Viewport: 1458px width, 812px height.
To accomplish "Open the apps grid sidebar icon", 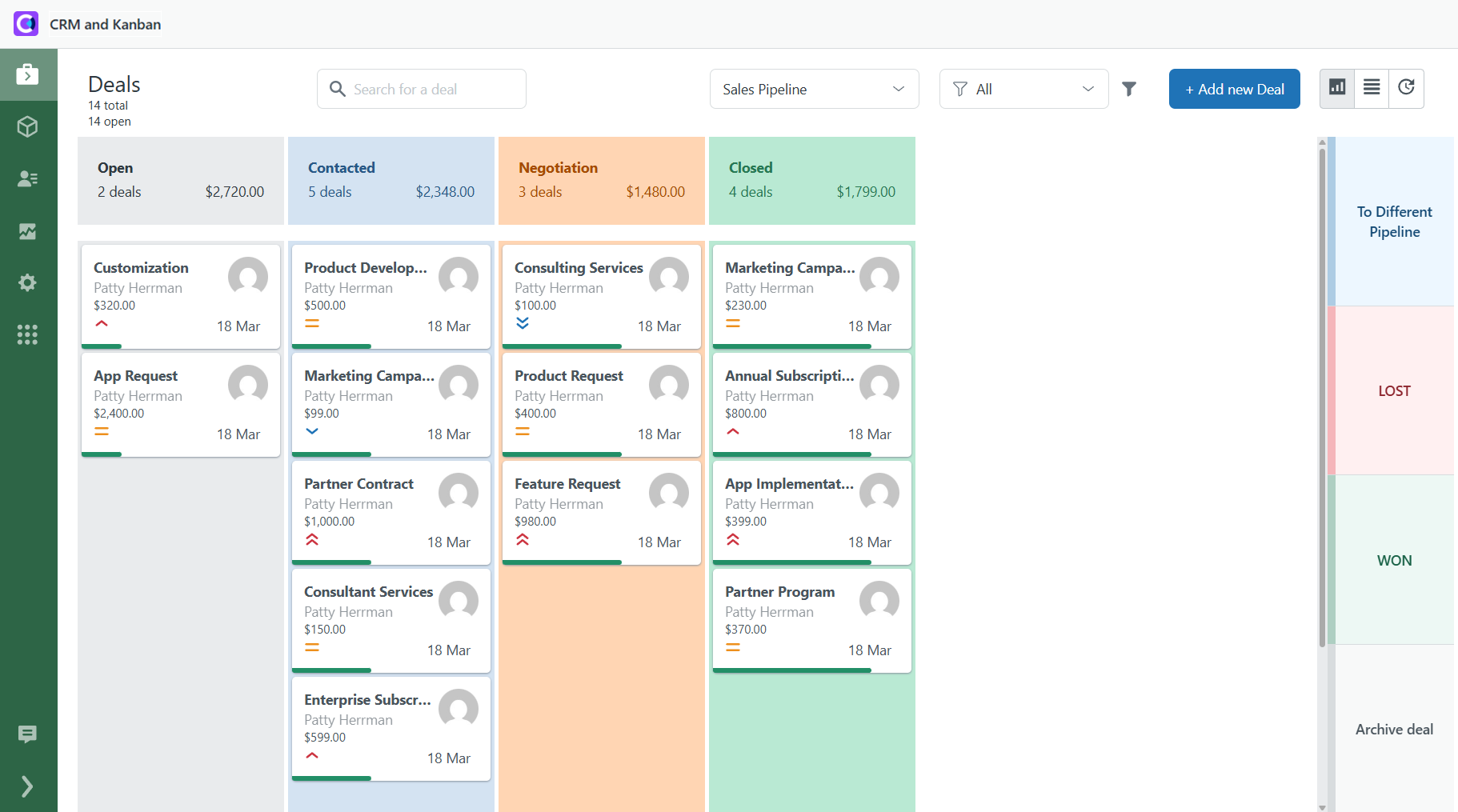I will 28,334.
